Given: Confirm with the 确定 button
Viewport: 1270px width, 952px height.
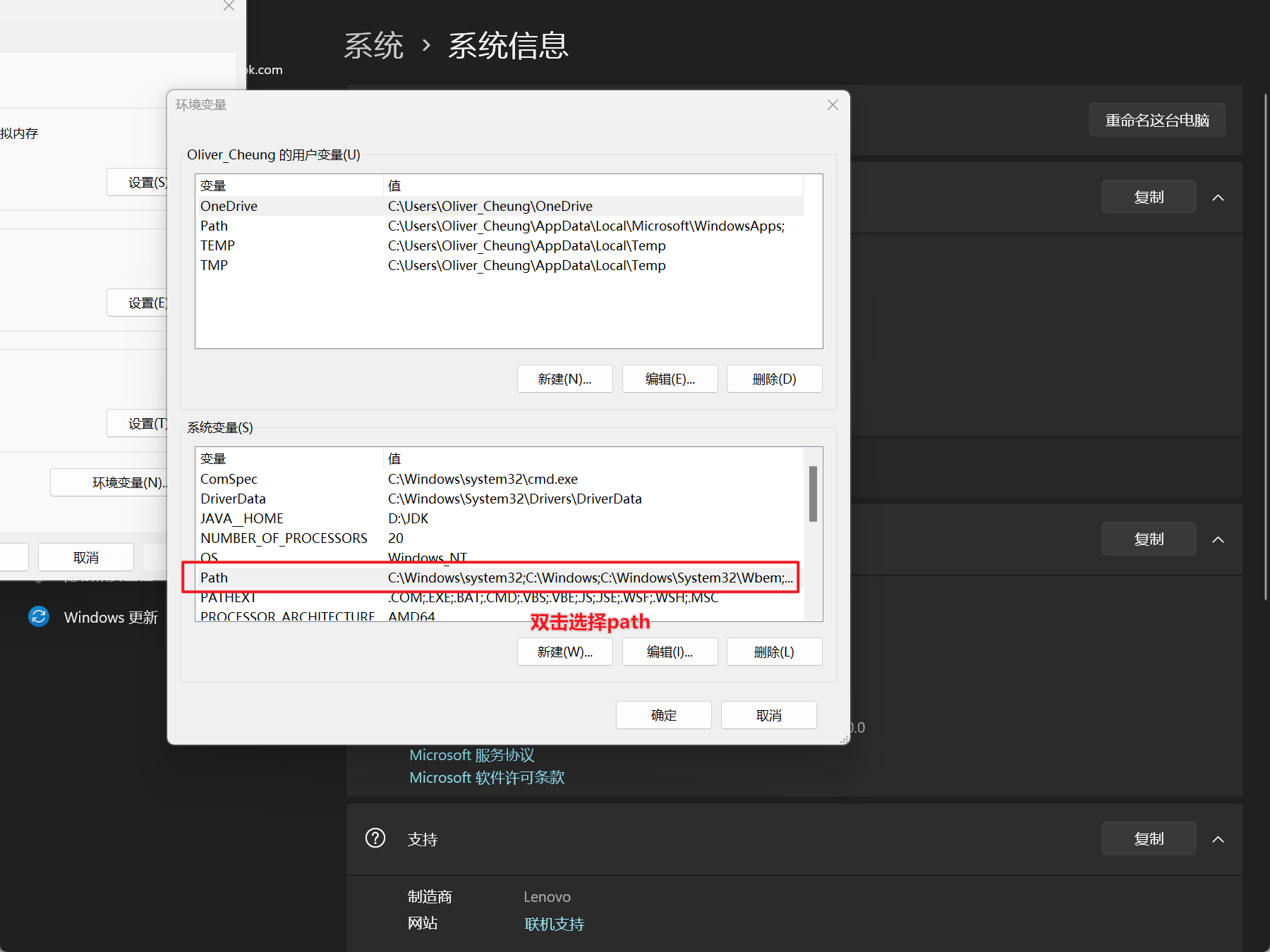Looking at the screenshot, I should coord(663,715).
